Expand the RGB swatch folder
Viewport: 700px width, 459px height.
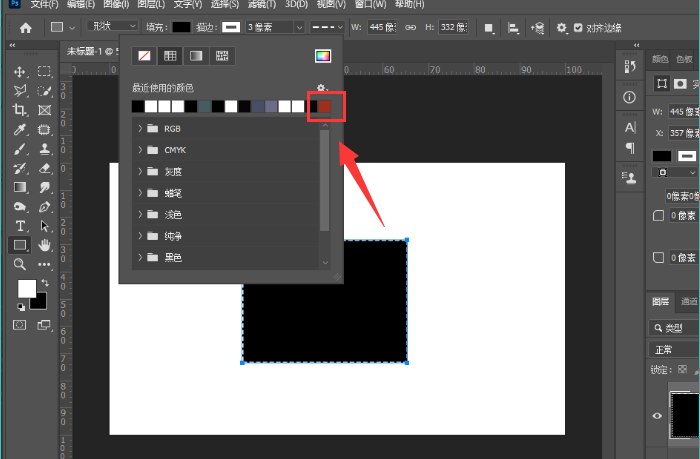(140, 129)
